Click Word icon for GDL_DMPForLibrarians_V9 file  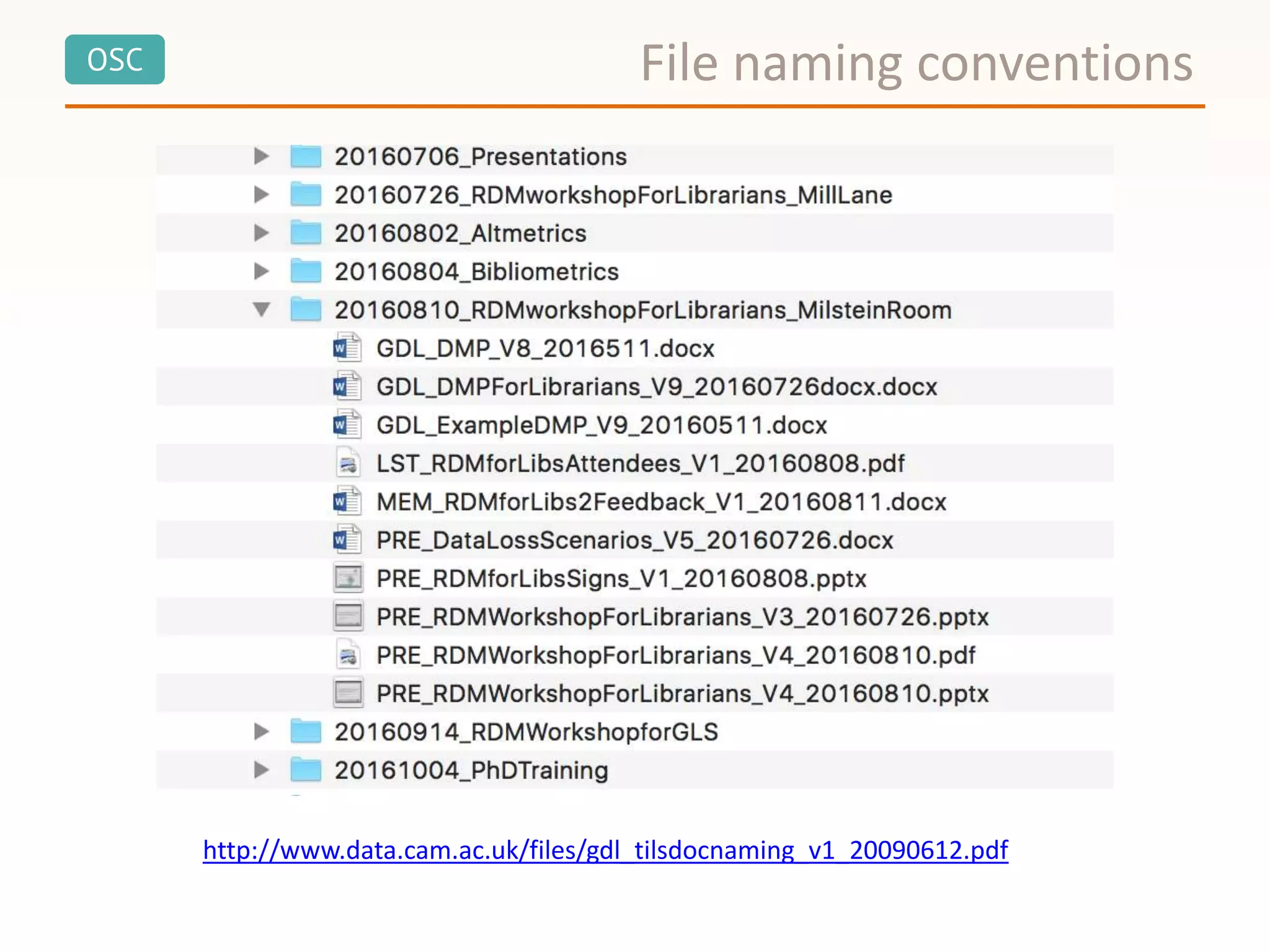(347, 386)
